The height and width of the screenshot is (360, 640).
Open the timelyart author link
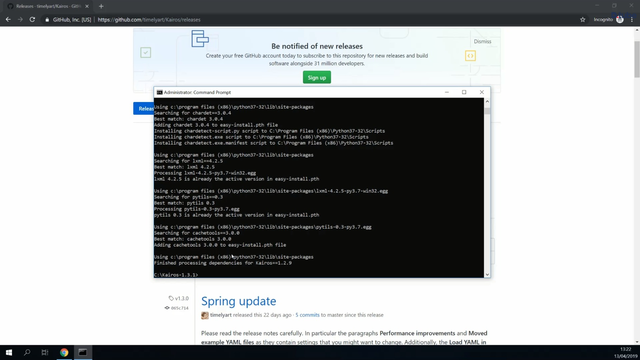221,315
